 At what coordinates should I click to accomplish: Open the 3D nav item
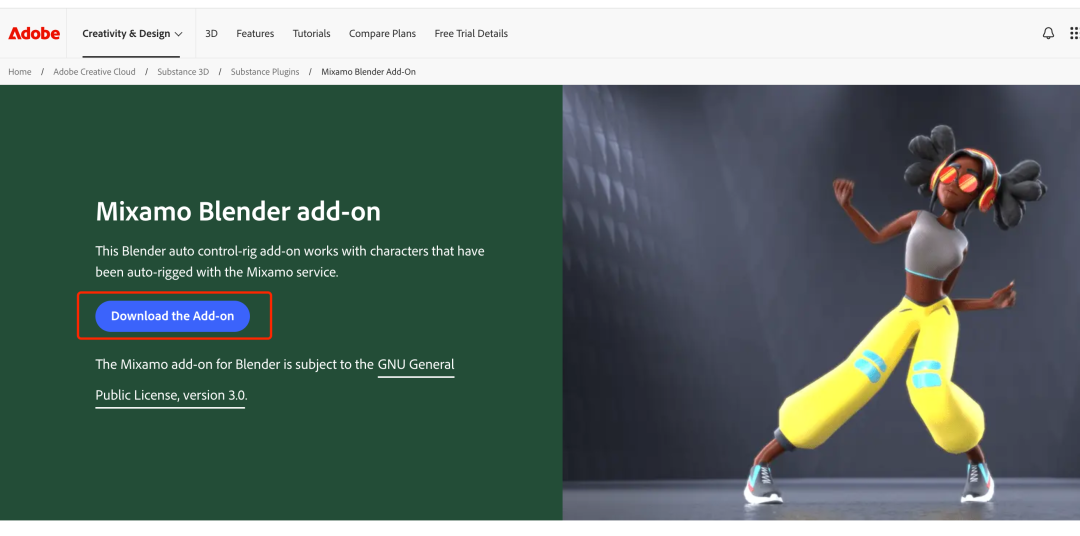[211, 33]
